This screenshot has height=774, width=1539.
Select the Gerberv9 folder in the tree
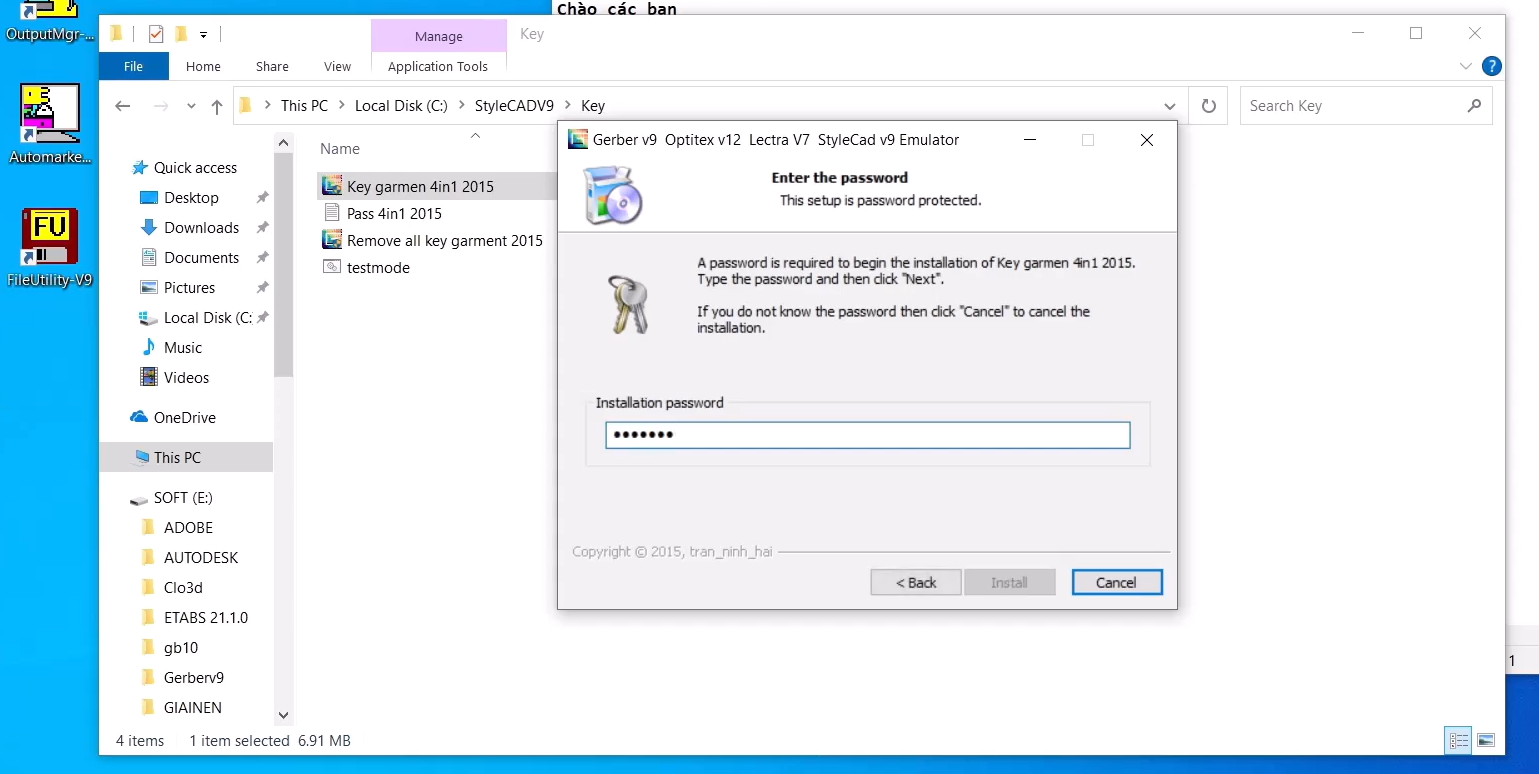click(x=193, y=678)
